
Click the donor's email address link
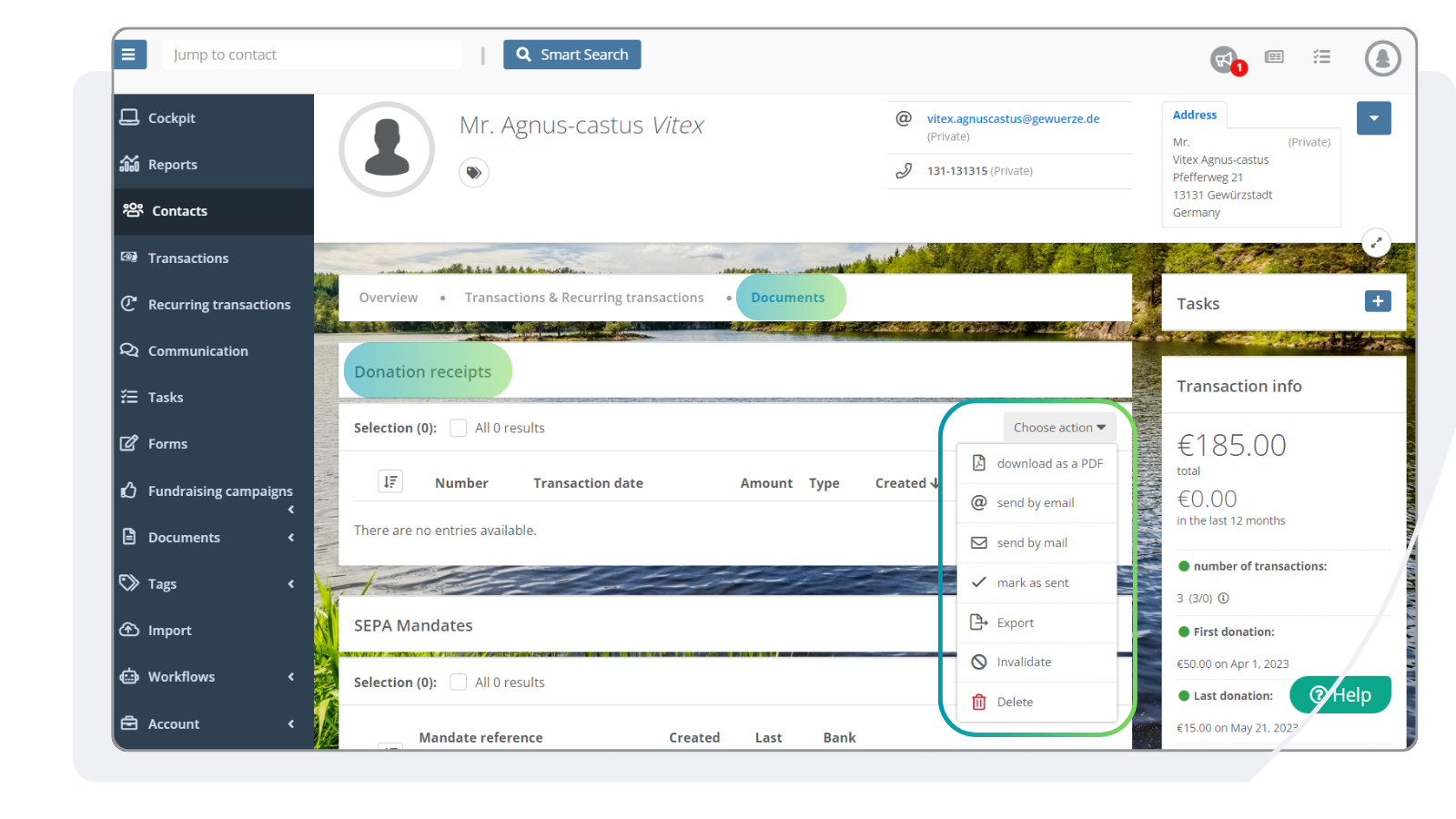(x=1012, y=118)
